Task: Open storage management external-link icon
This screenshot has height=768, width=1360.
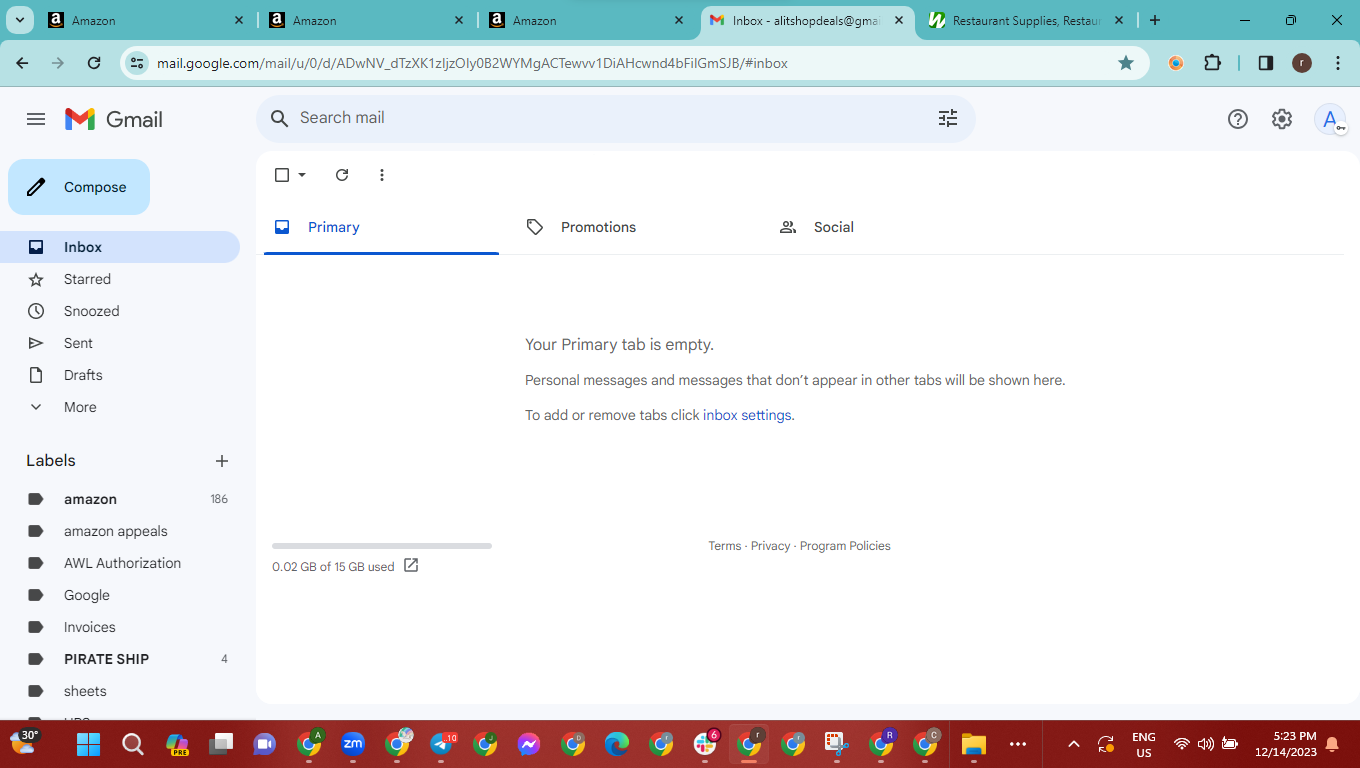Action: [411, 566]
